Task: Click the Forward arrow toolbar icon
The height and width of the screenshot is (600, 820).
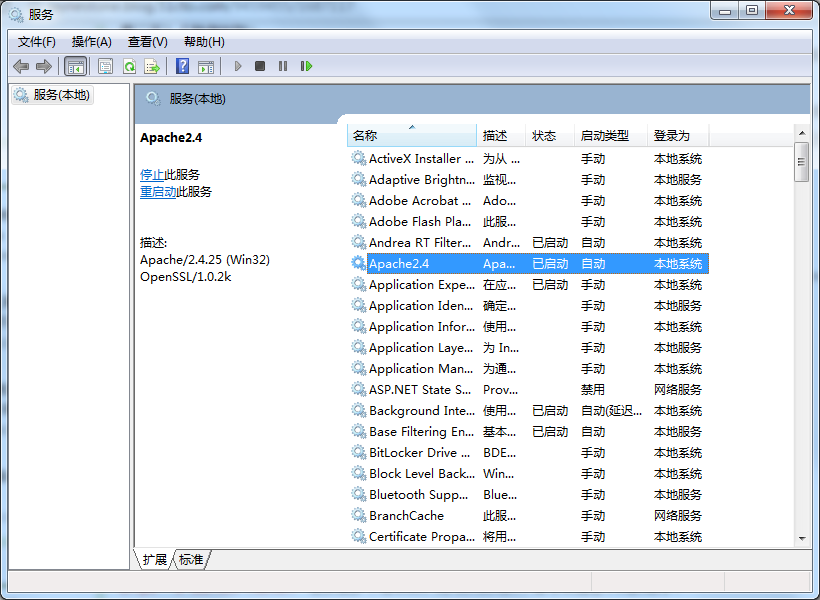Action: coord(44,66)
